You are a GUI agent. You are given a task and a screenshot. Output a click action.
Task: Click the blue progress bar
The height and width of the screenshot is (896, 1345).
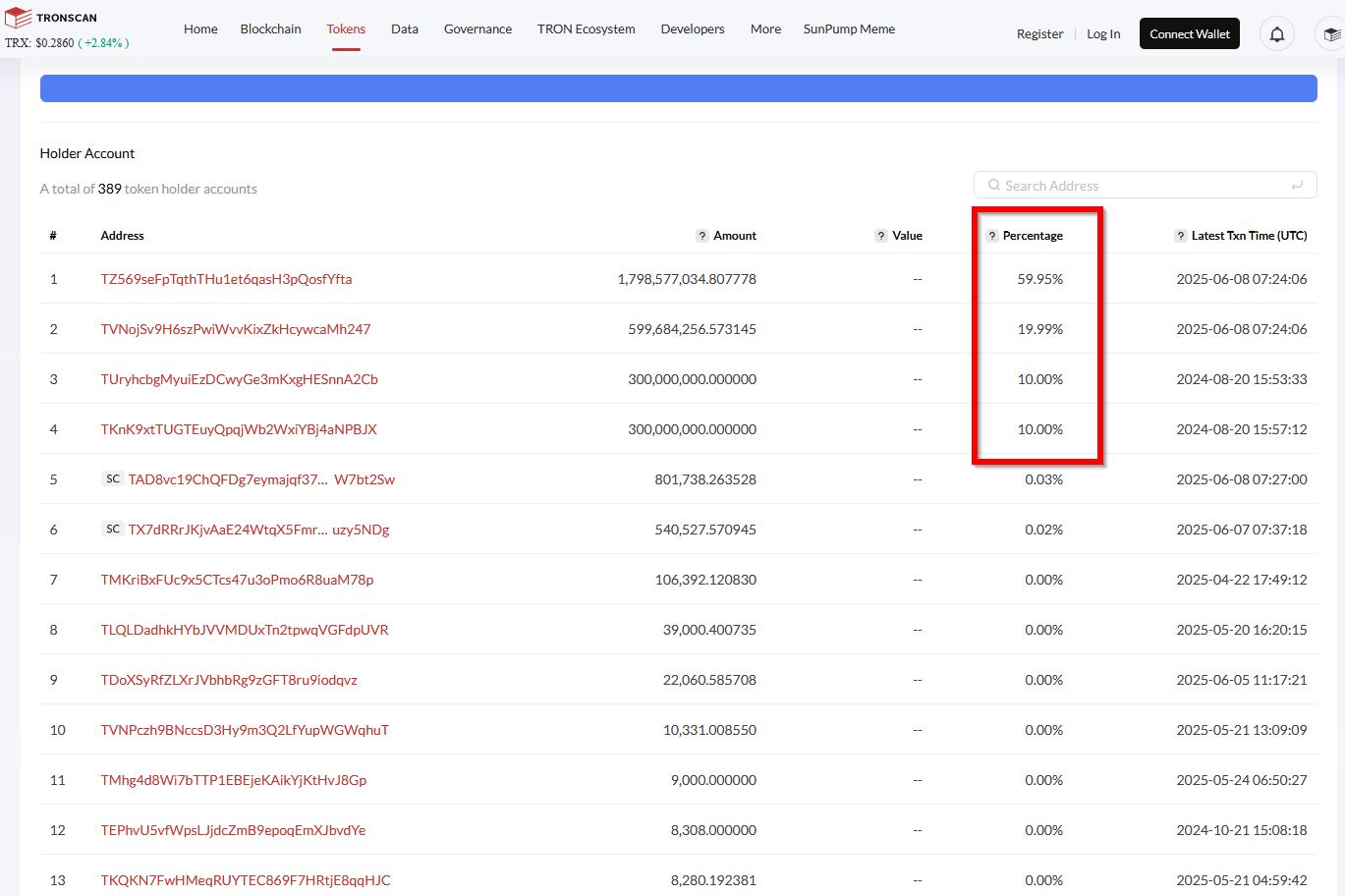tap(678, 88)
